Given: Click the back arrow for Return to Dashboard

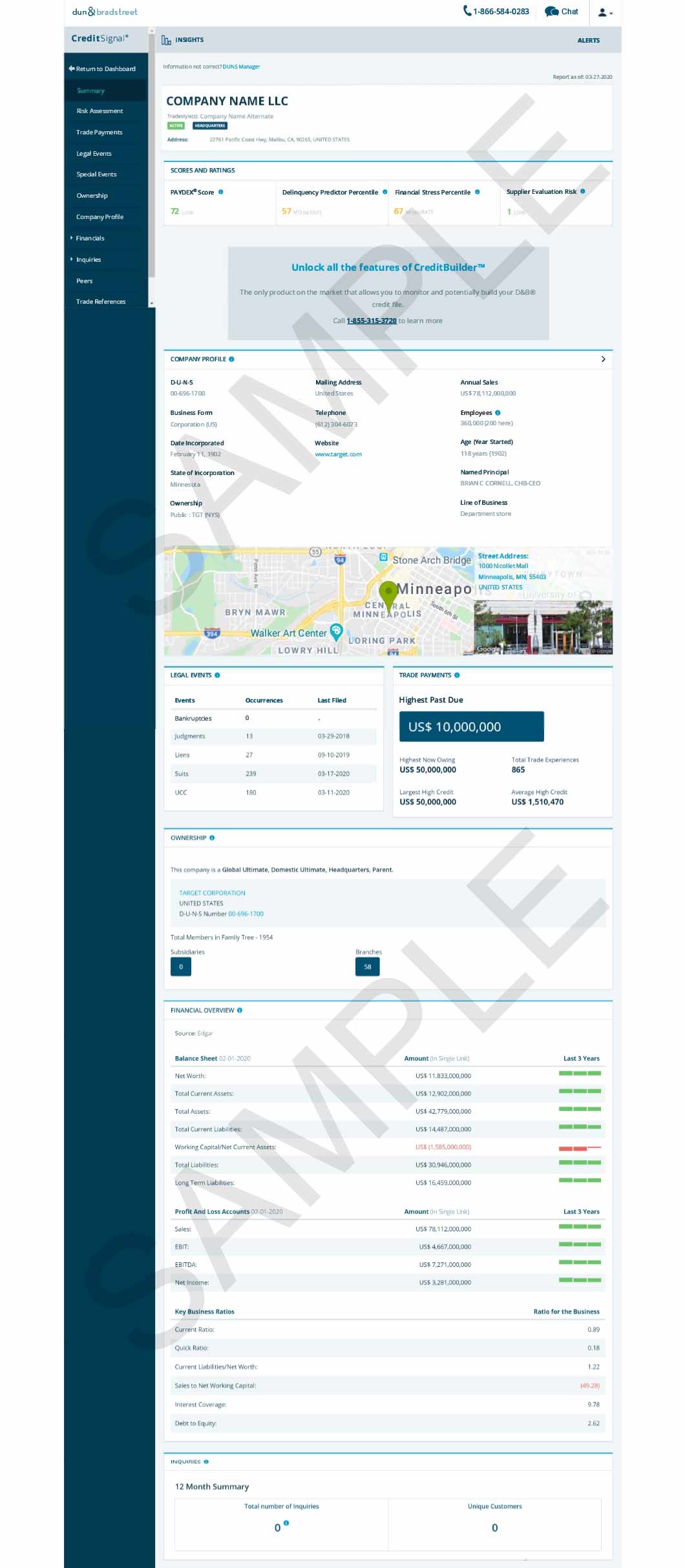Looking at the screenshot, I should [71, 69].
